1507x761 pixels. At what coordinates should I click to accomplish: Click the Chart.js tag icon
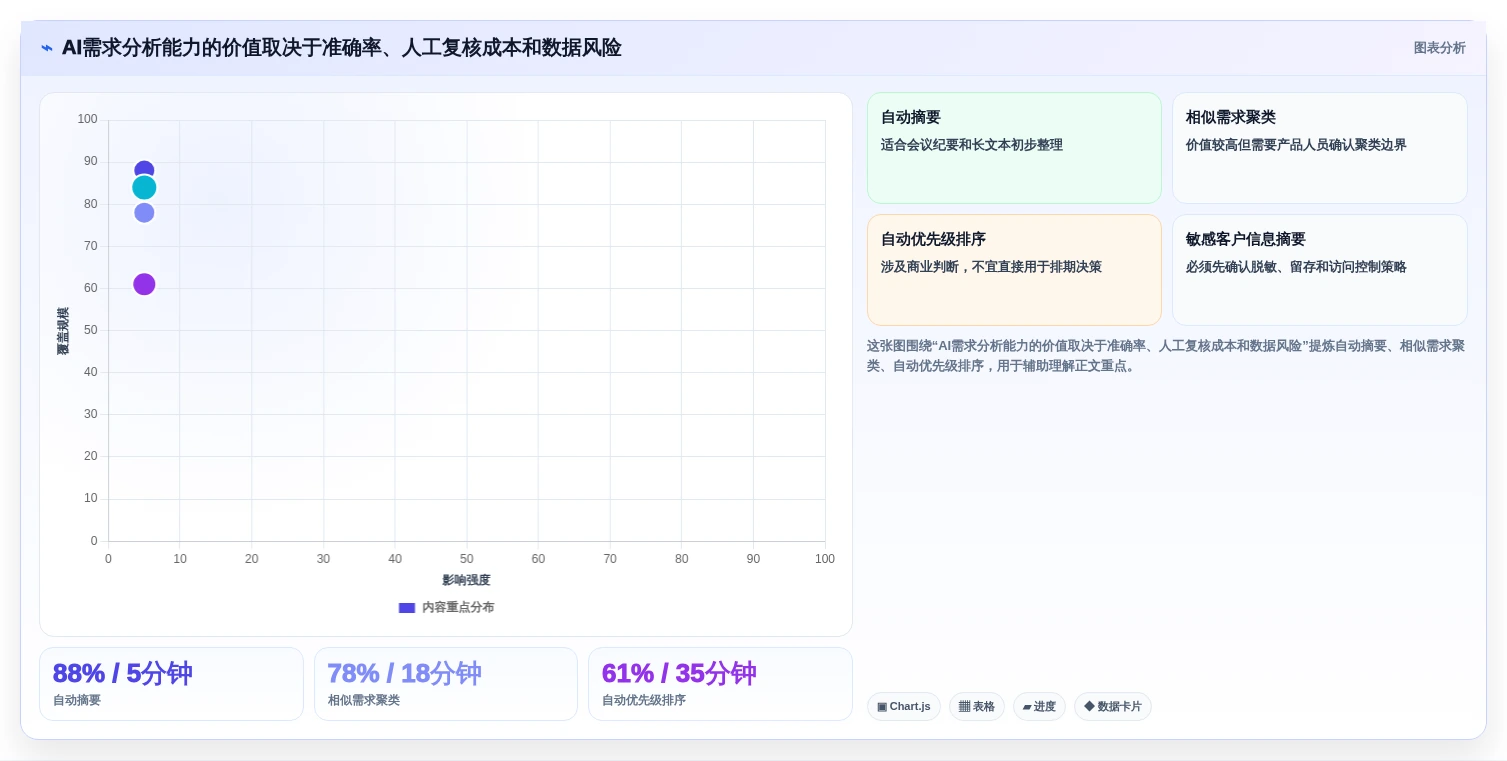[x=882, y=707]
